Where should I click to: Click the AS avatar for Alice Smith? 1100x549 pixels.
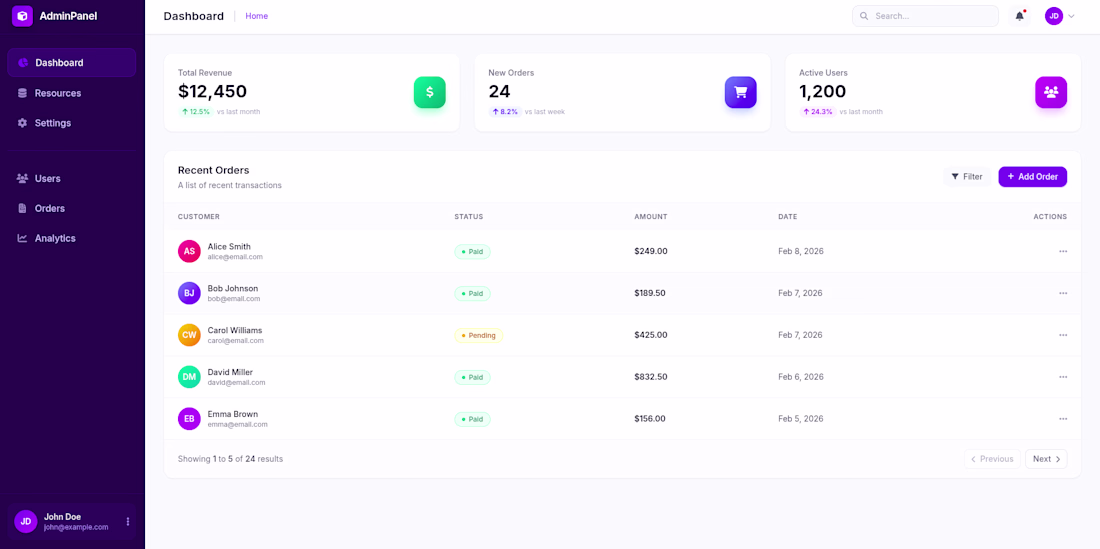click(x=189, y=251)
